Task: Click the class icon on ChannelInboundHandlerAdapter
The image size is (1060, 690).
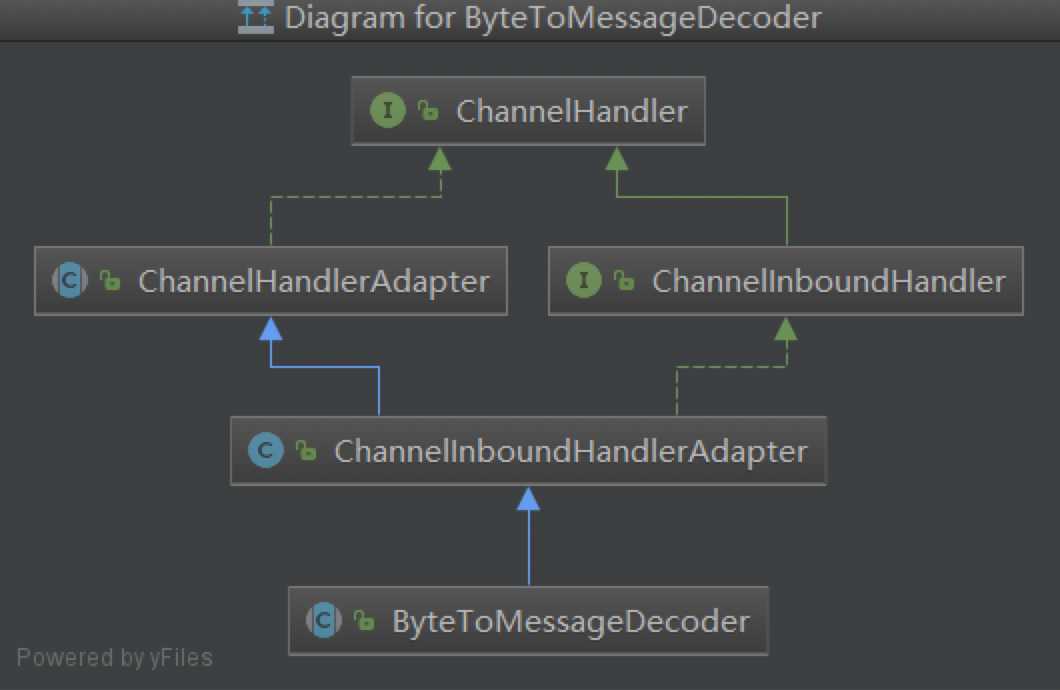Action: pyautogui.click(x=266, y=450)
